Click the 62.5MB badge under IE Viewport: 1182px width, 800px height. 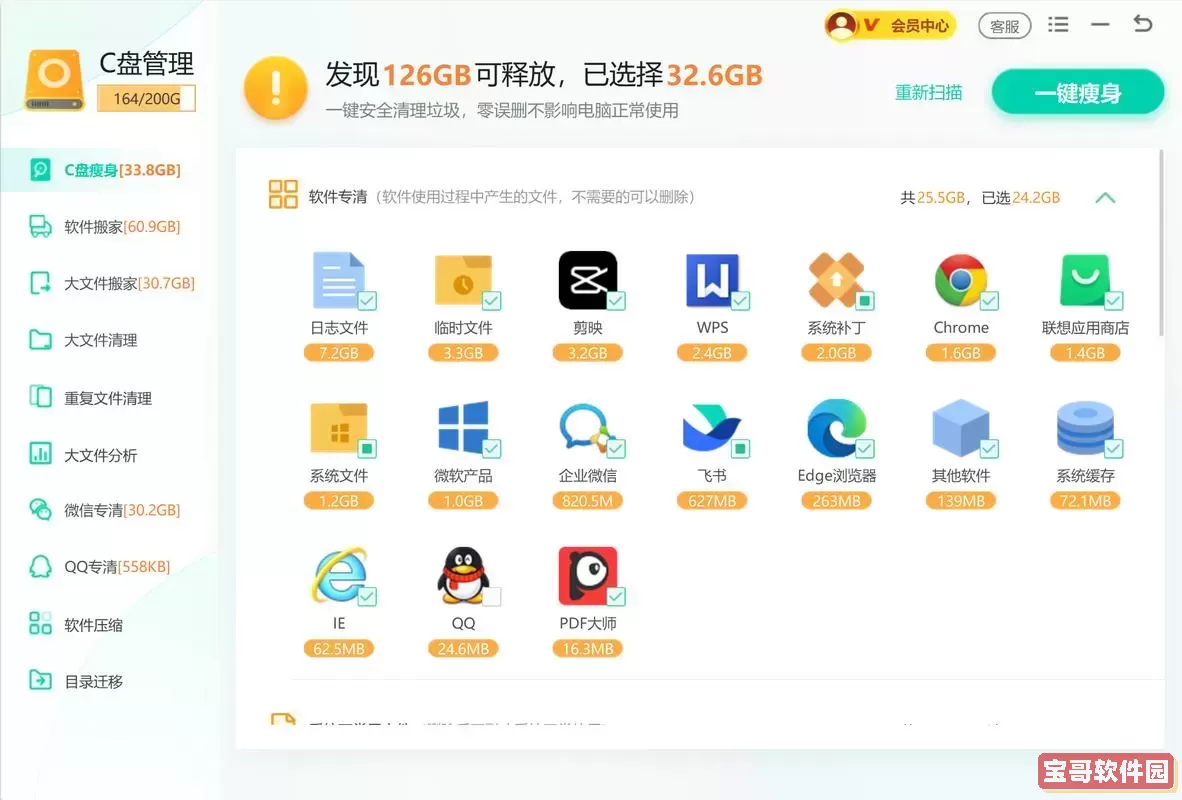[338, 648]
